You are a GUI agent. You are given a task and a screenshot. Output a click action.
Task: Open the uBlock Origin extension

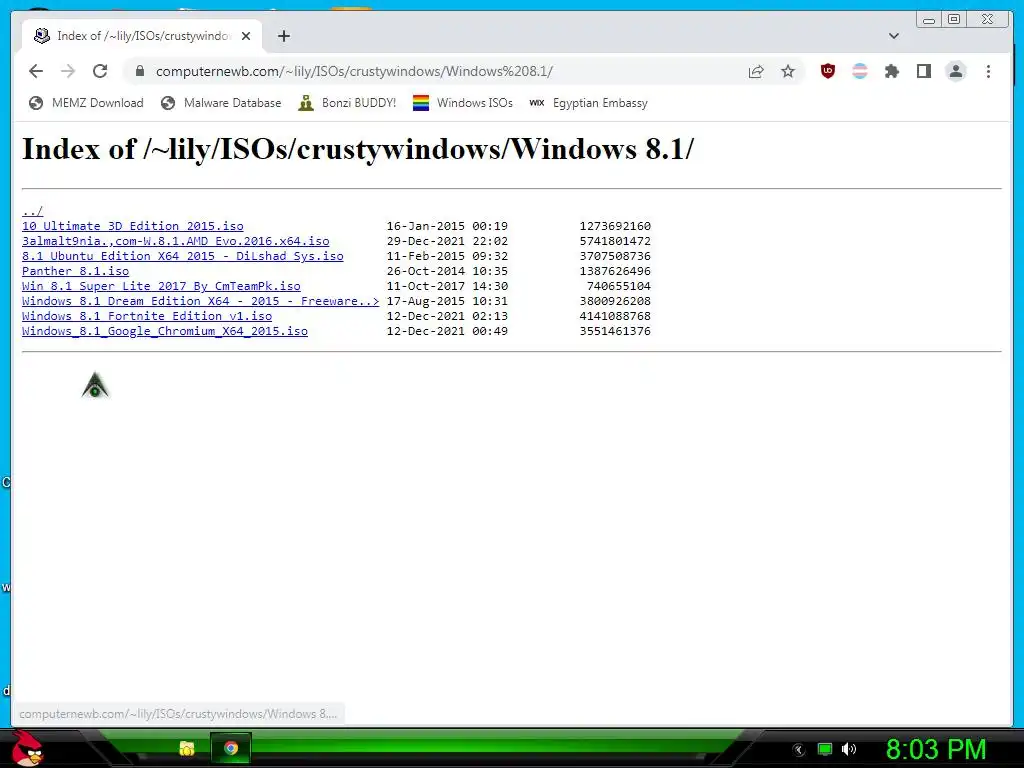(827, 71)
